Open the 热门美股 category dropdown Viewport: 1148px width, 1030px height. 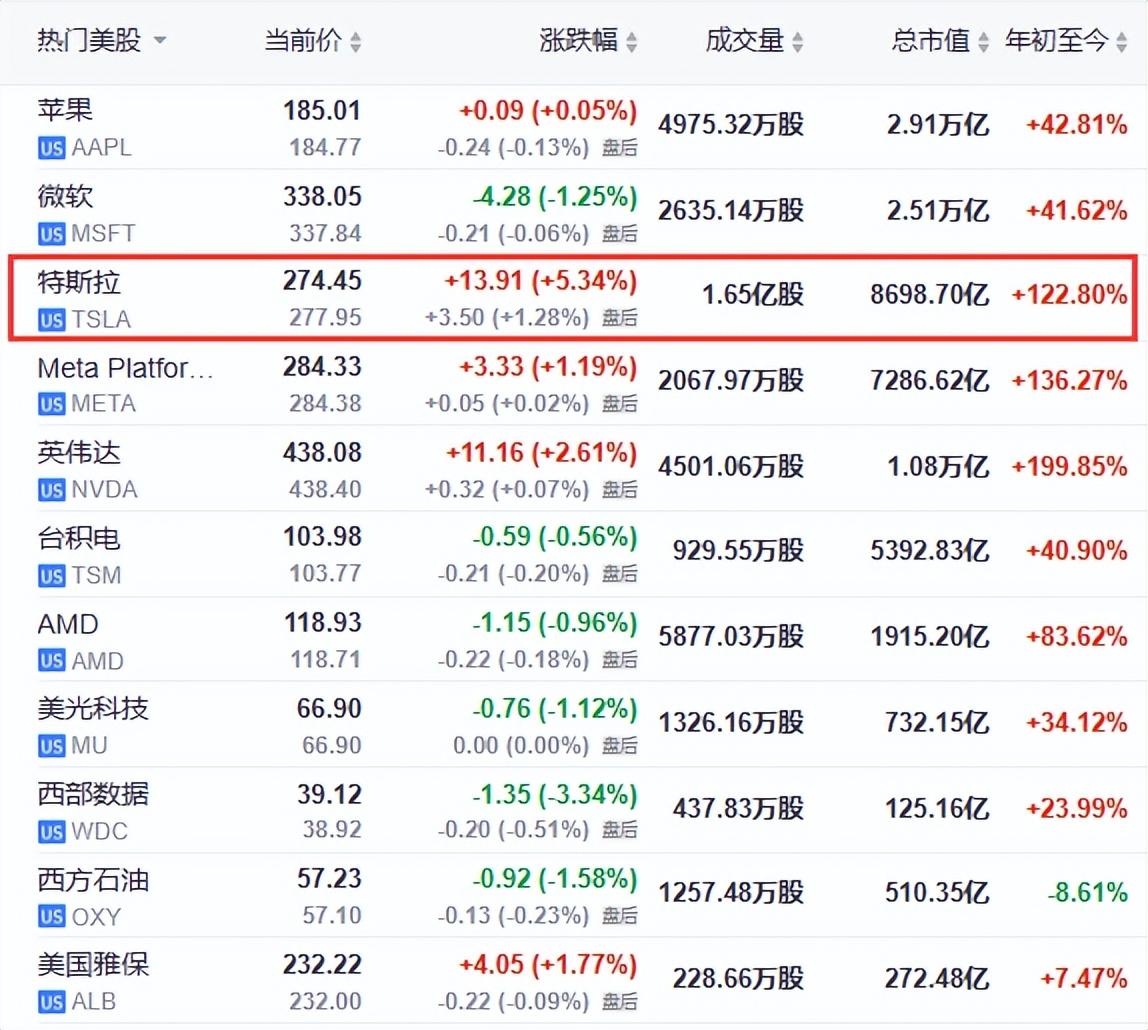pyautogui.click(x=101, y=40)
